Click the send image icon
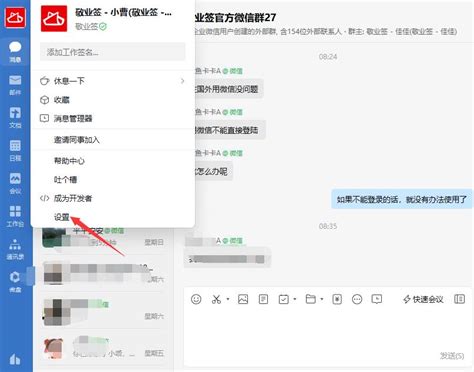Image resolution: width=474 pixels, height=372 pixels. 243,299
